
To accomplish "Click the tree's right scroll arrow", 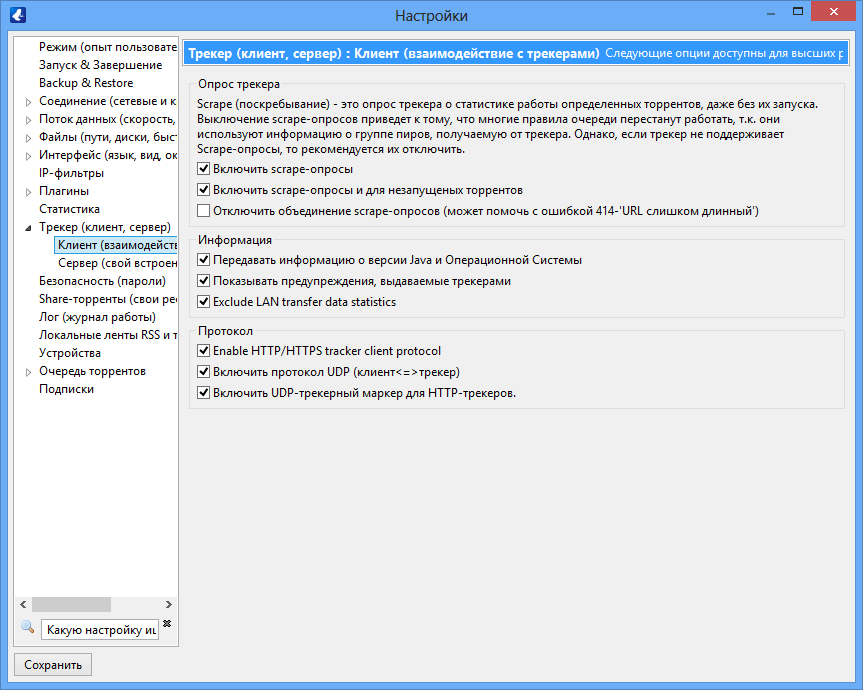I will [x=169, y=604].
